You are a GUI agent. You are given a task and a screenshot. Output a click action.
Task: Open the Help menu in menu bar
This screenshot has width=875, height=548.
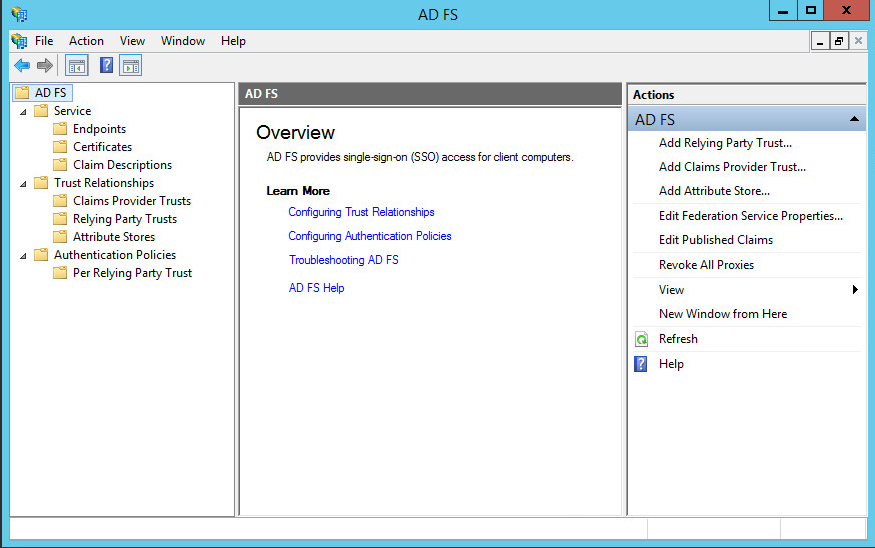click(x=233, y=41)
